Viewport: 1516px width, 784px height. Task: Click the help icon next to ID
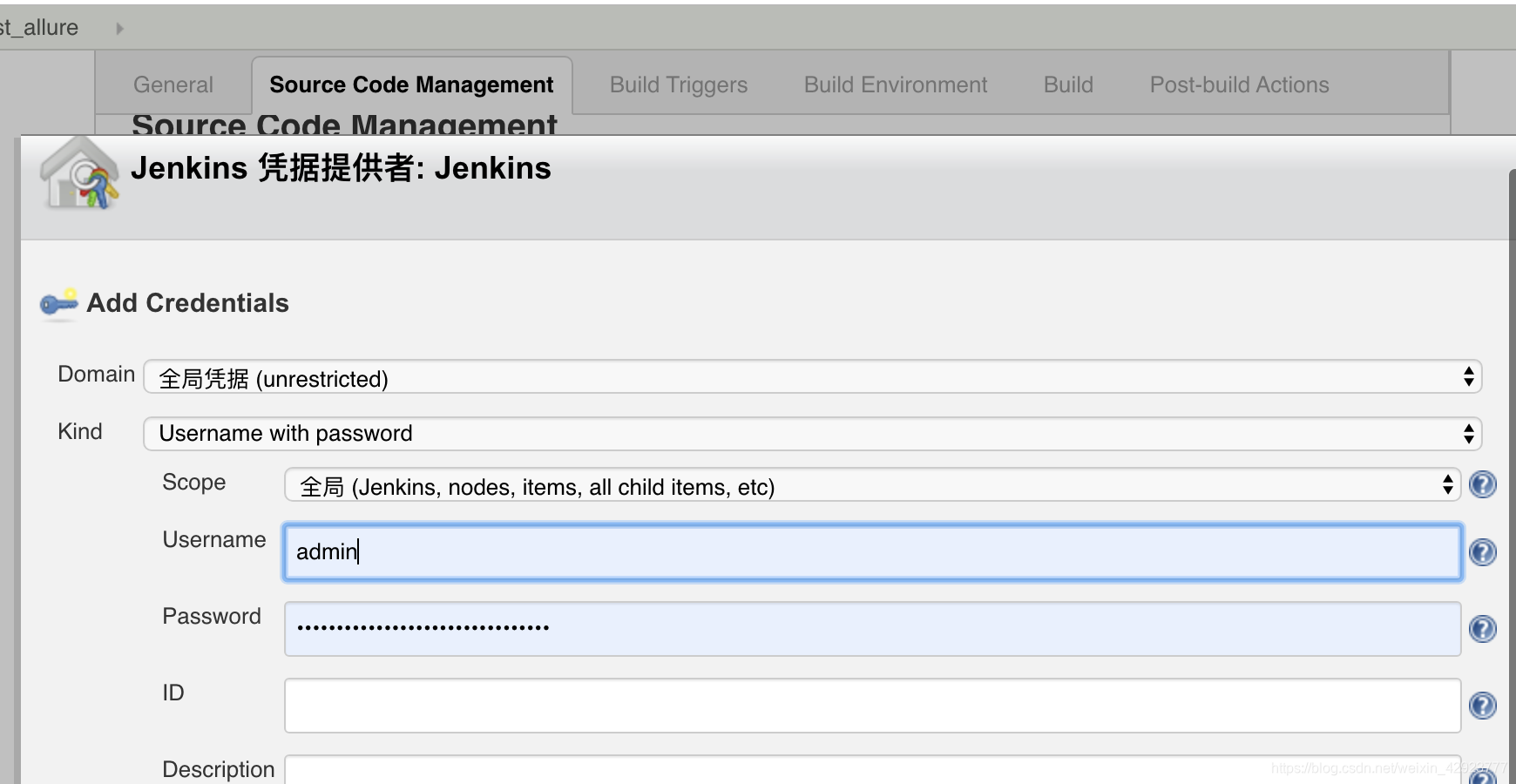(1482, 706)
